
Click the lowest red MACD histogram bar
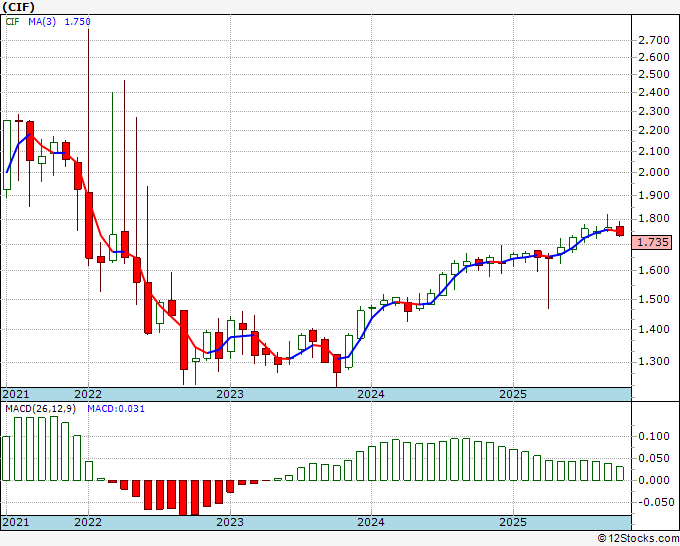pyautogui.click(x=183, y=497)
